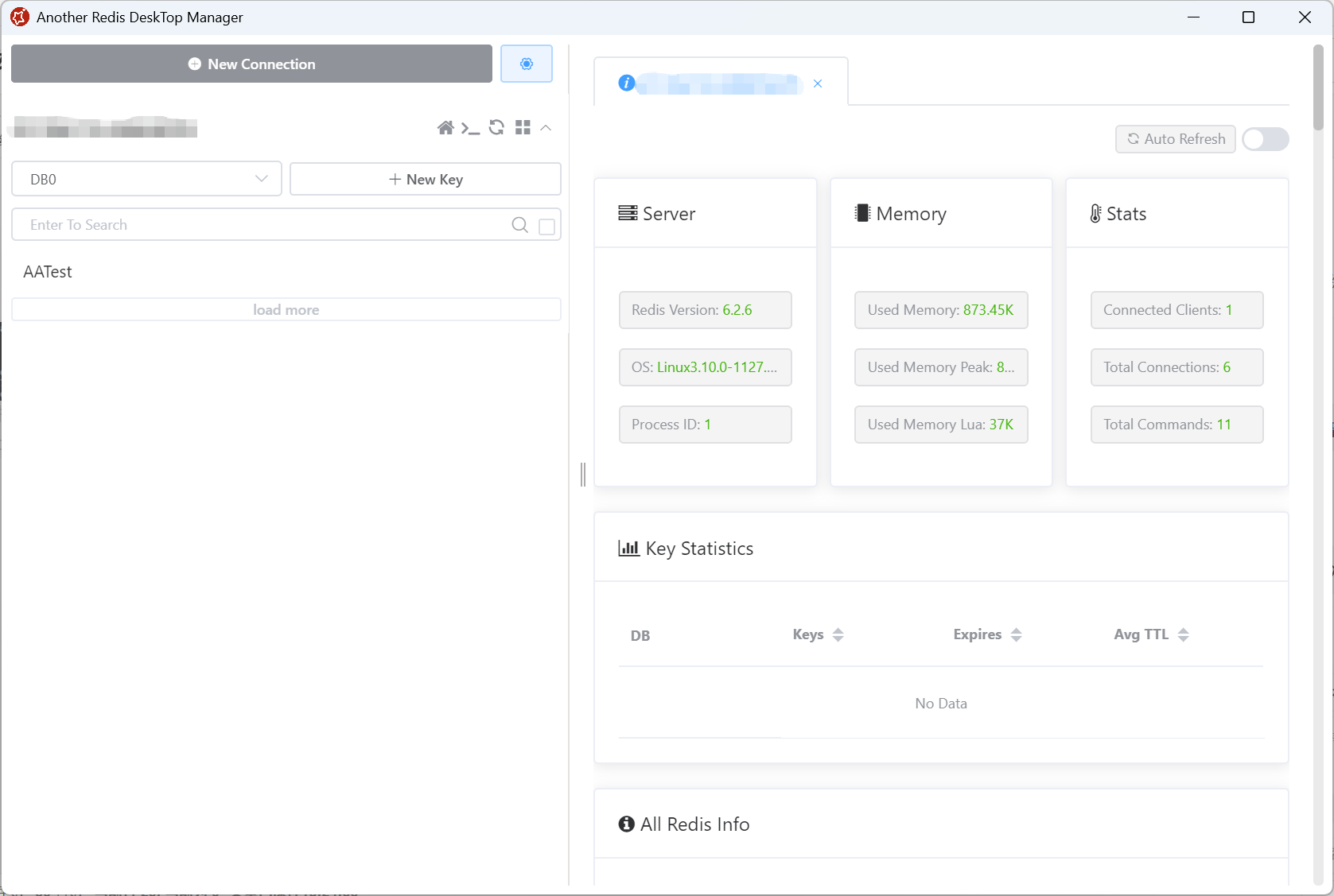1334x896 pixels.
Task: Click the New Connection button
Action: [251, 64]
